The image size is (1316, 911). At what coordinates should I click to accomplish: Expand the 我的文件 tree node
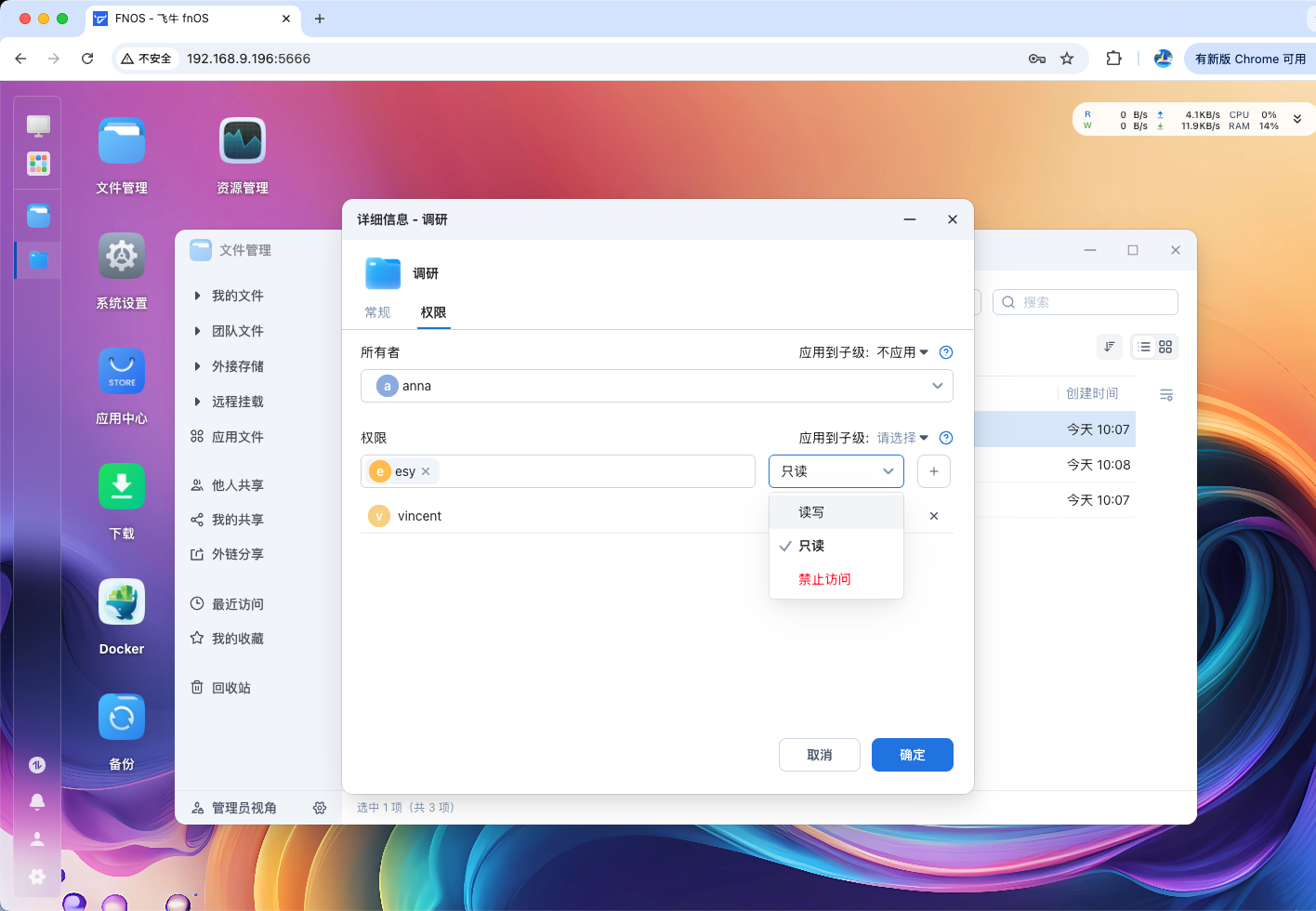click(197, 296)
